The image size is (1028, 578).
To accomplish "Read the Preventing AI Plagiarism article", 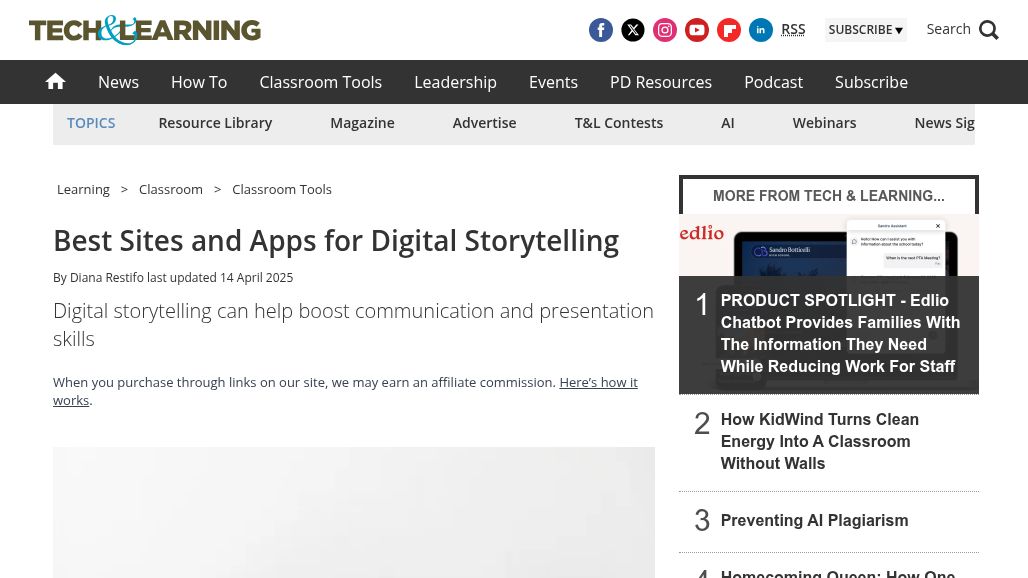I will [x=814, y=520].
